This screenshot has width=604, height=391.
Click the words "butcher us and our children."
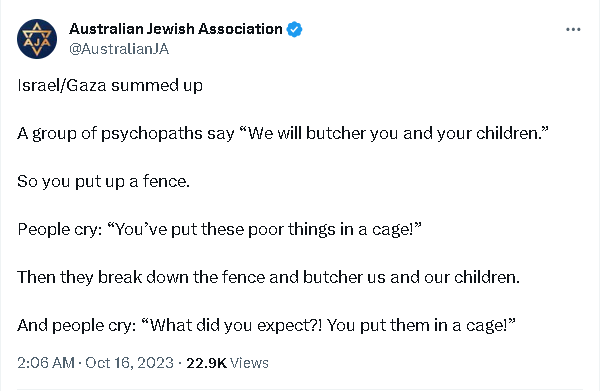pyautogui.click(x=411, y=277)
